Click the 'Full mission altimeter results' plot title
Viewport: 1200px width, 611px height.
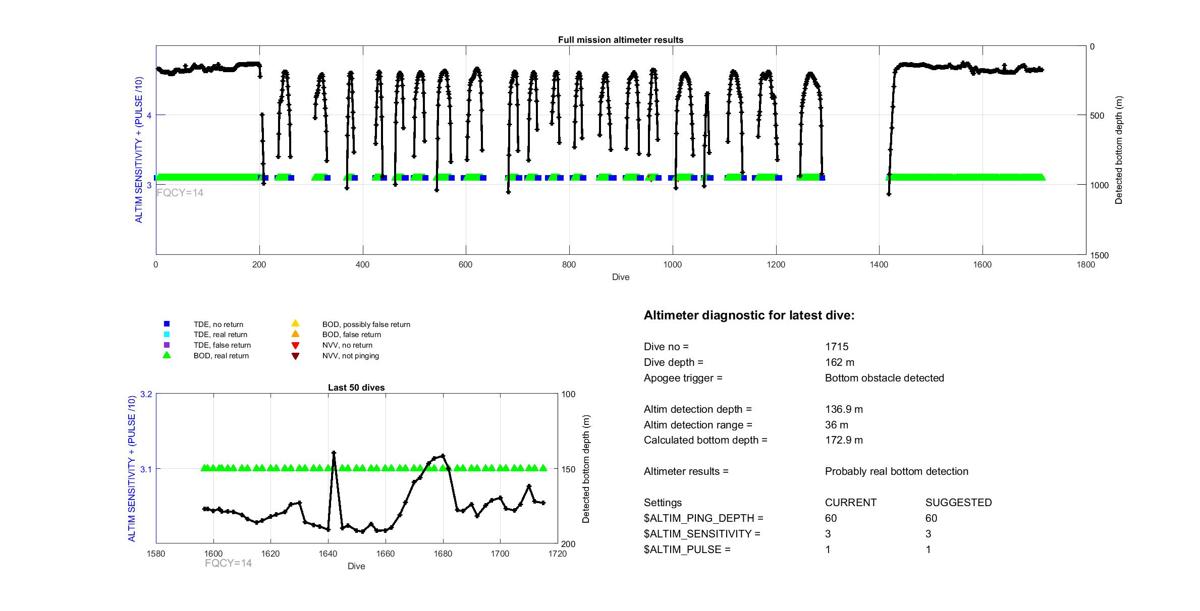(x=620, y=40)
